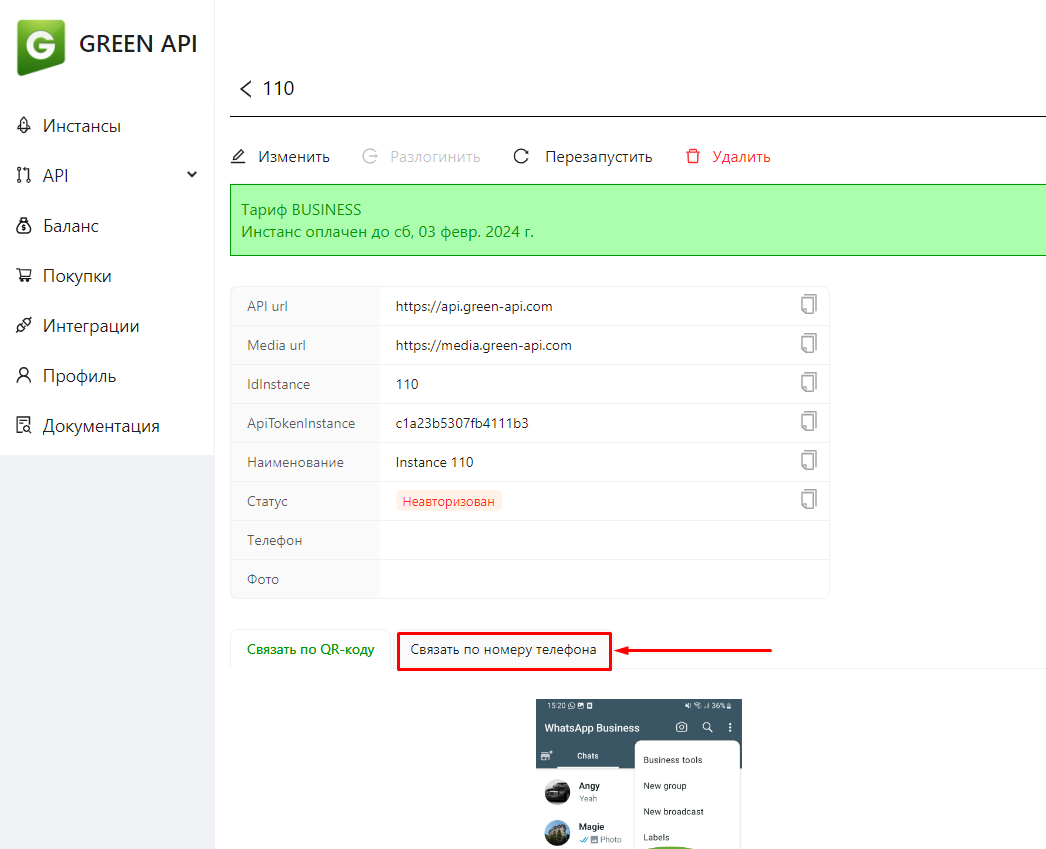This screenshot has height=849, width=1046.
Task: Copy the API url value
Action: [x=808, y=305]
